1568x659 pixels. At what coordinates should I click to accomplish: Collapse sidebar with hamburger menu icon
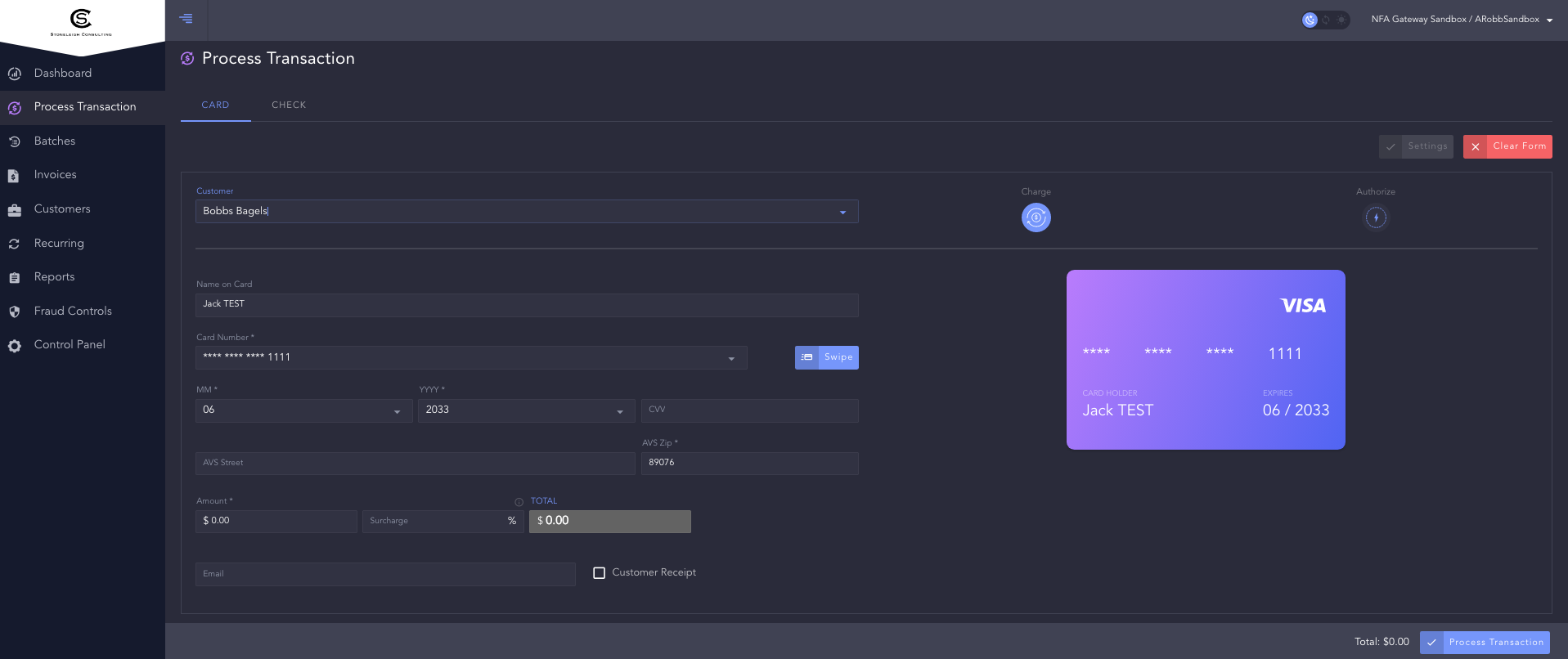pos(186,18)
